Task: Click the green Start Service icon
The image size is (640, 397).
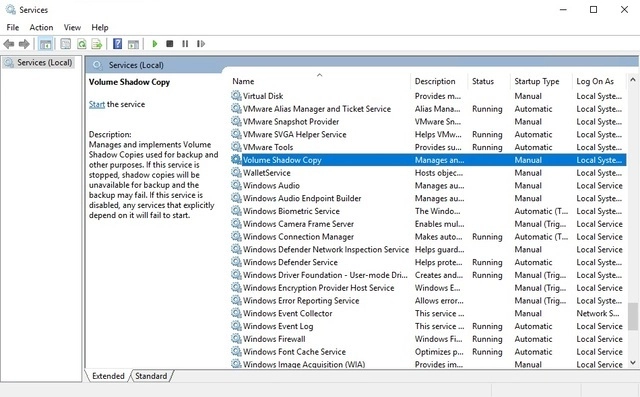Action: [155, 44]
